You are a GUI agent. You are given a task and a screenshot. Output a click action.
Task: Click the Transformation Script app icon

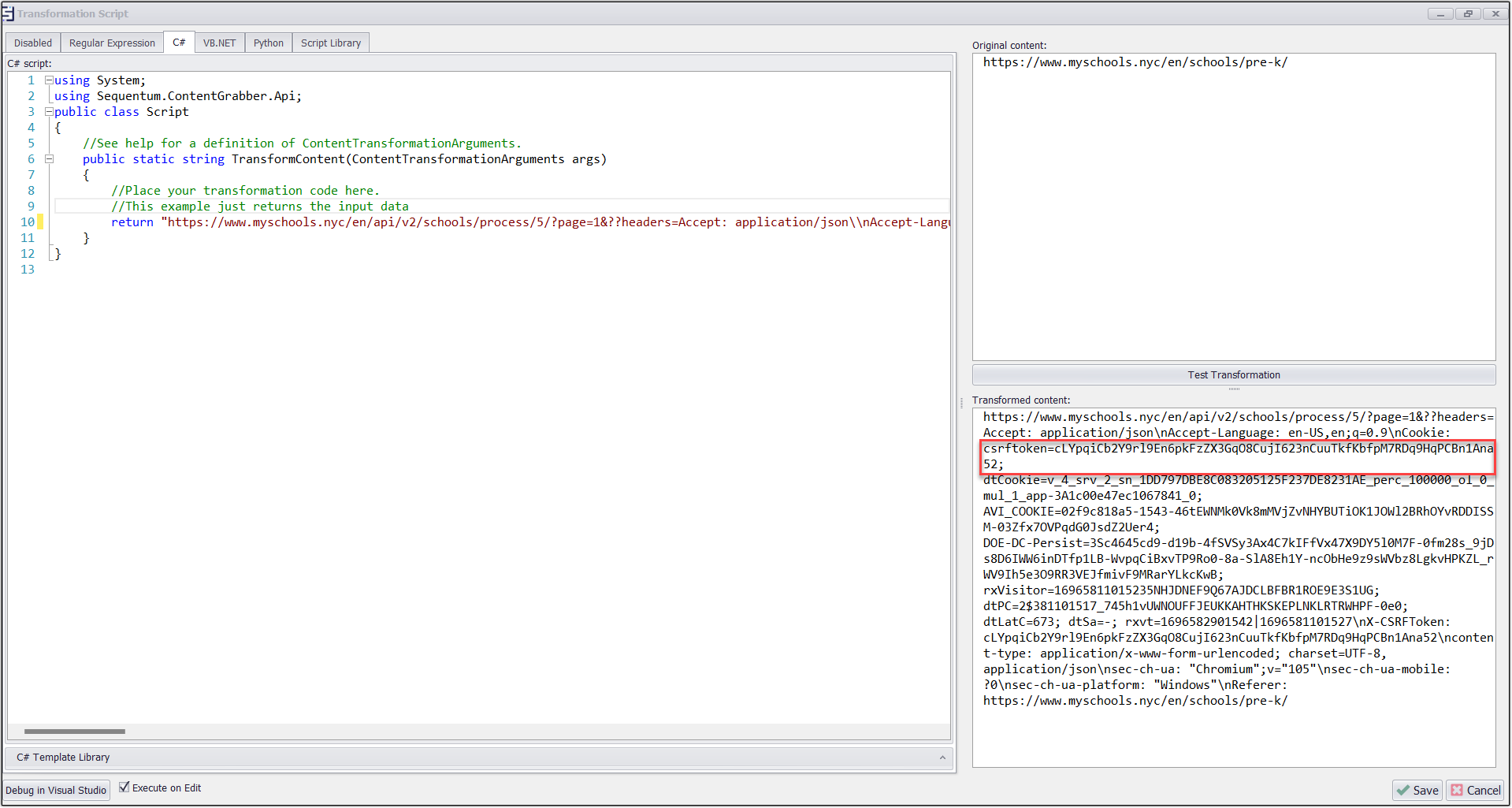click(8, 13)
